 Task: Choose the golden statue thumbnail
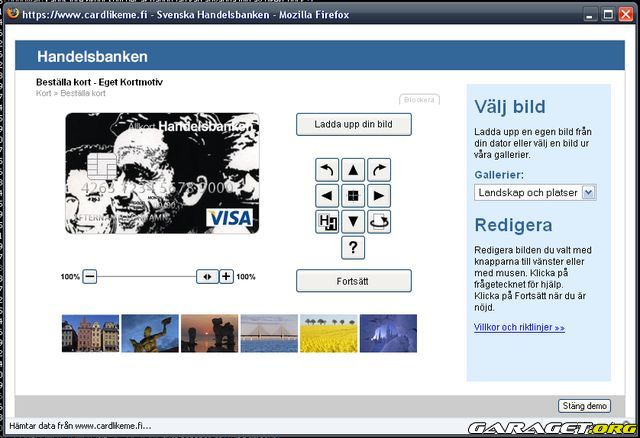150,333
